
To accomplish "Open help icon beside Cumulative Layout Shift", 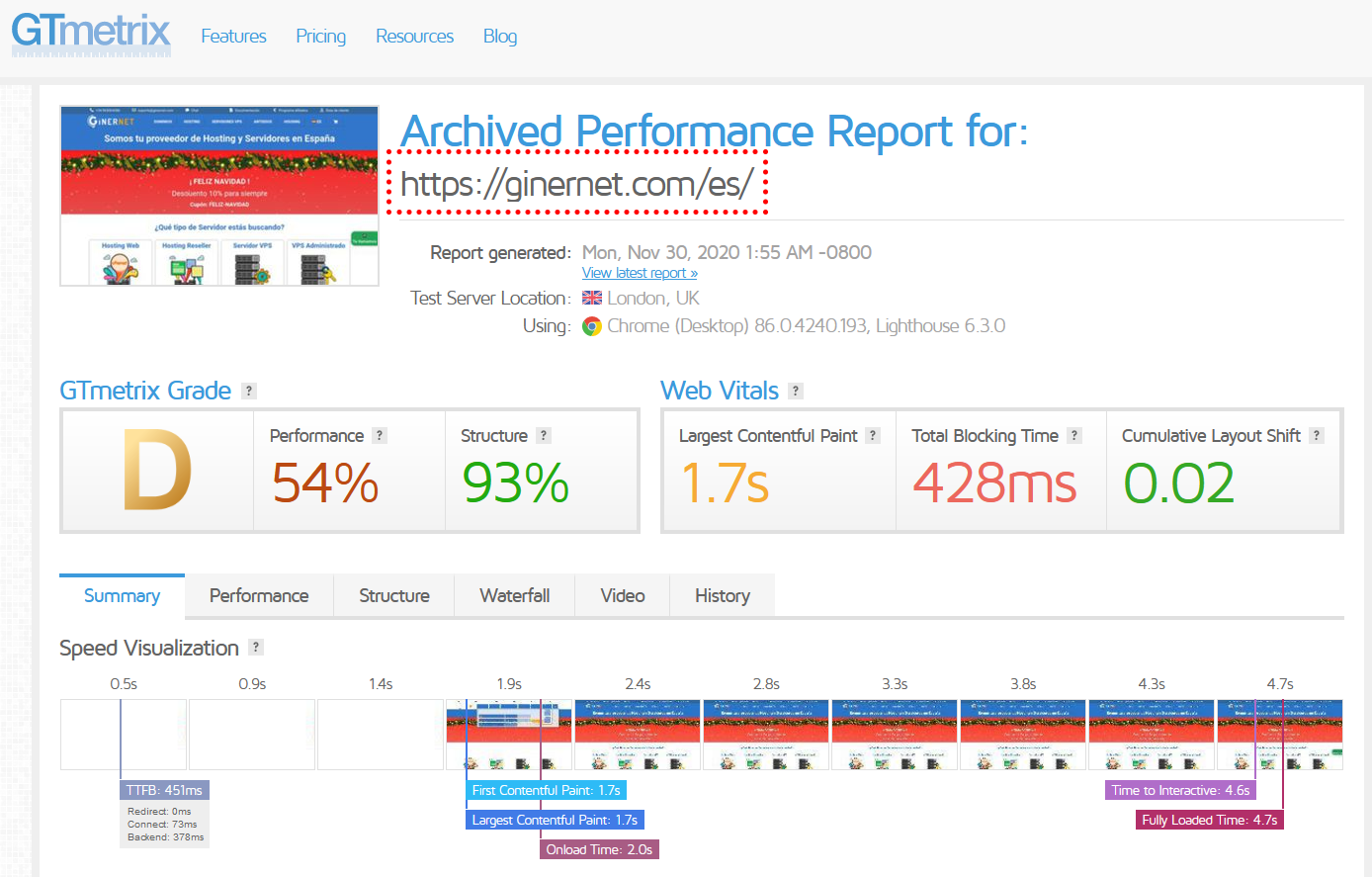I will tap(1317, 435).
